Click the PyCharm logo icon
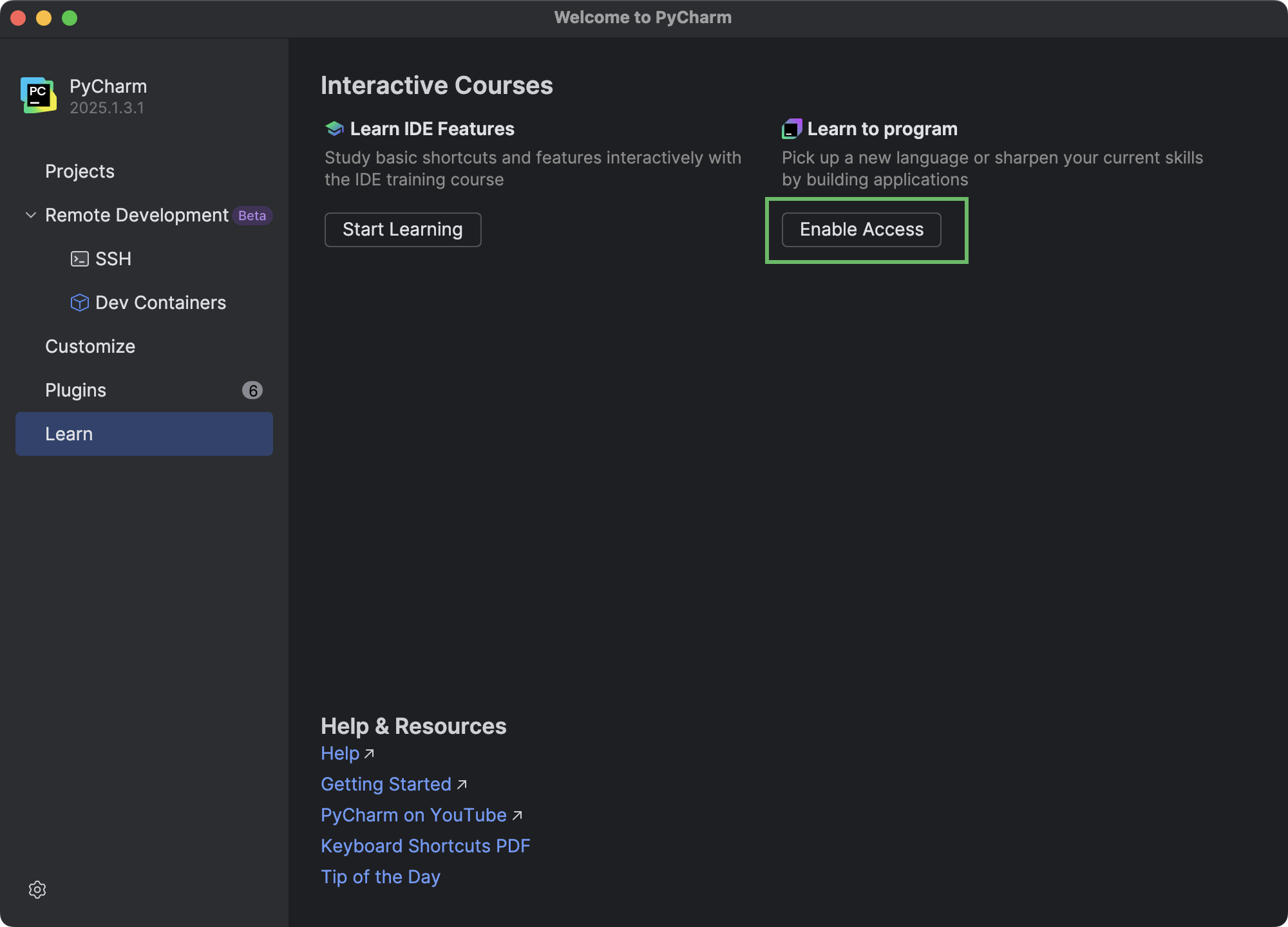The width and height of the screenshot is (1288, 927). [38, 95]
